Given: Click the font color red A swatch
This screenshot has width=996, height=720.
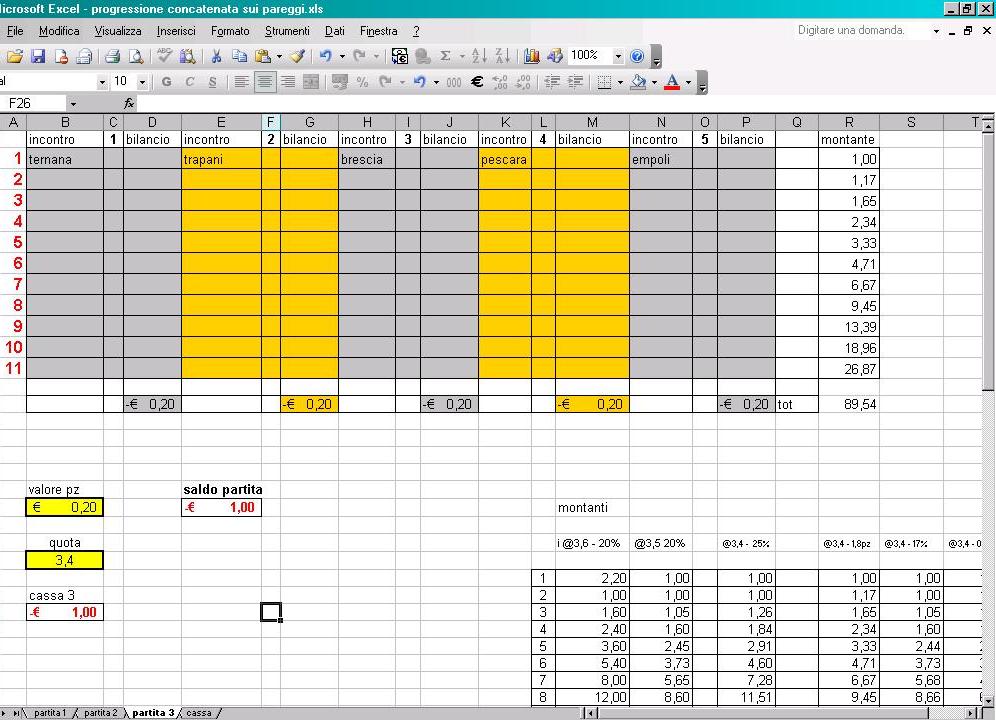Looking at the screenshot, I should [671, 82].
